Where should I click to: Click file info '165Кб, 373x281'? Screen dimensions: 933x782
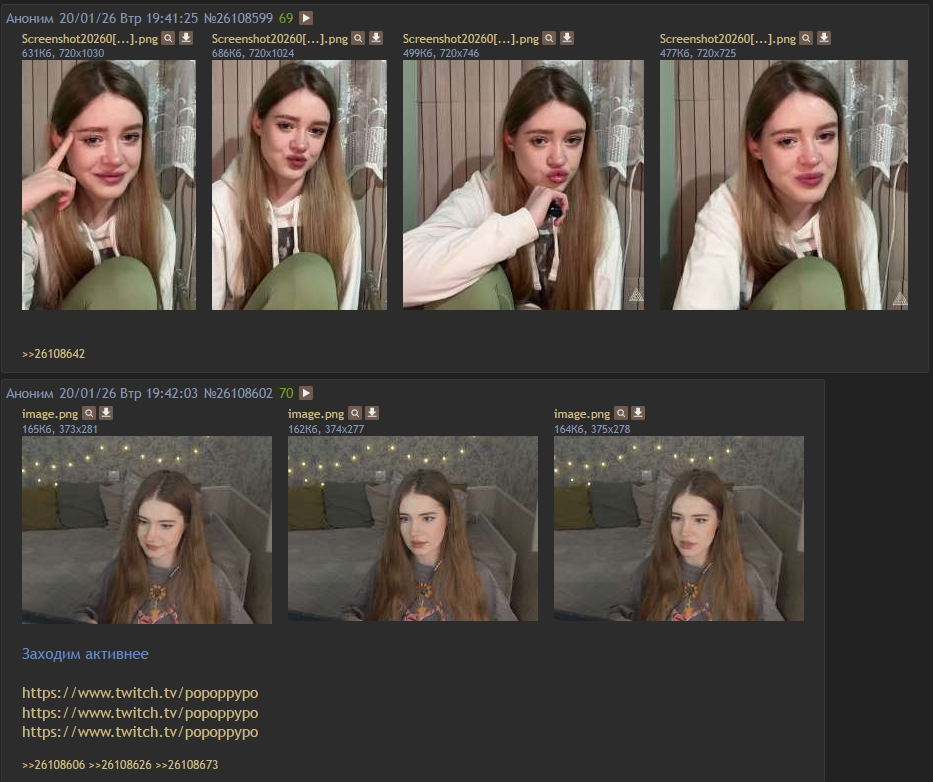[60, 428]
